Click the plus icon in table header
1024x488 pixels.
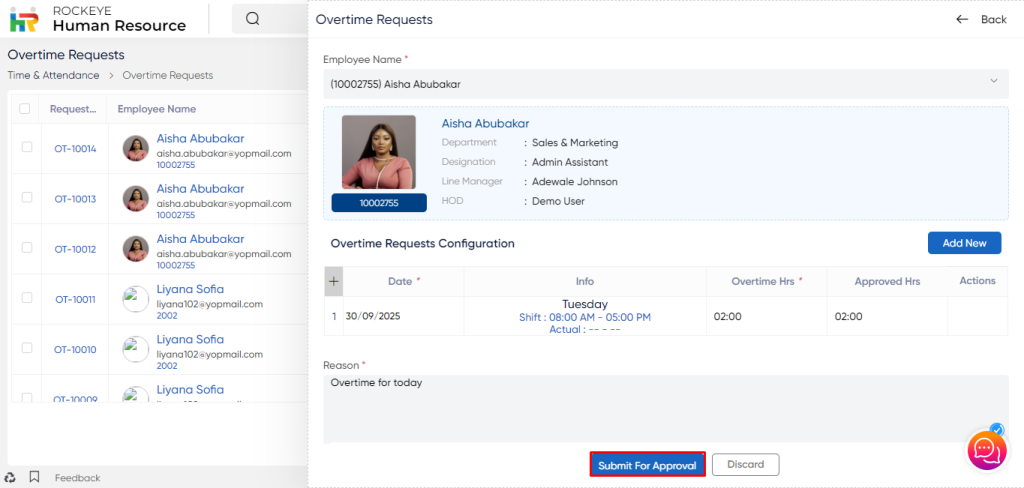coord(334,281)
